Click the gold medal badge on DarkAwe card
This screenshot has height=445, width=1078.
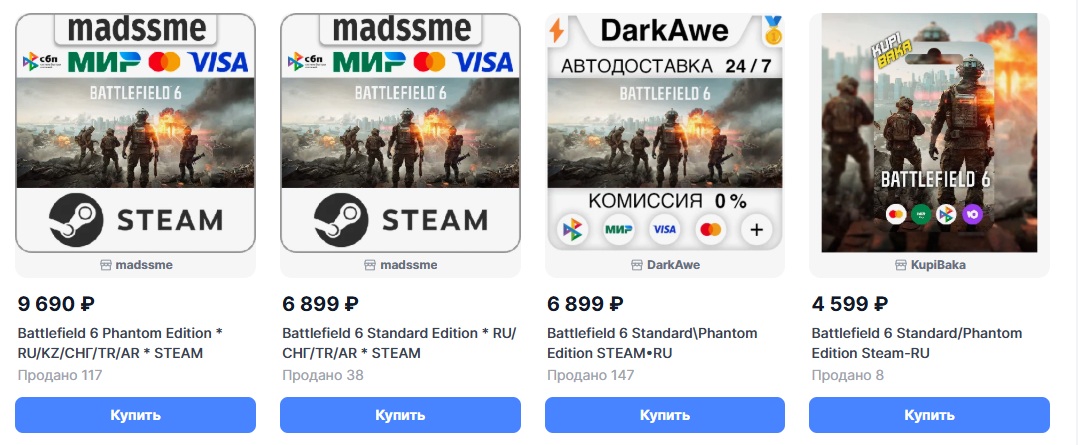tap(772, 30)
